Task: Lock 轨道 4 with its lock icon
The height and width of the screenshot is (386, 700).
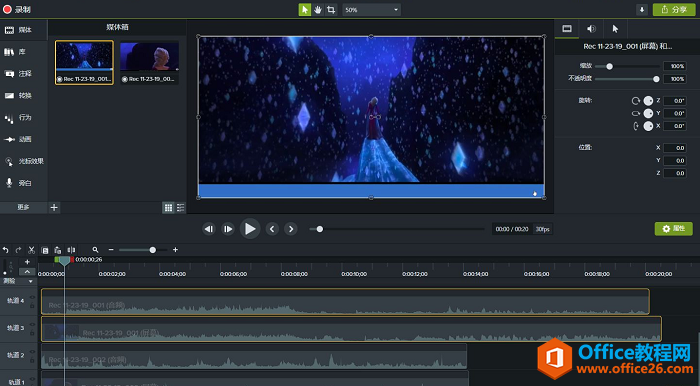Action: click(x=32, y=306)
